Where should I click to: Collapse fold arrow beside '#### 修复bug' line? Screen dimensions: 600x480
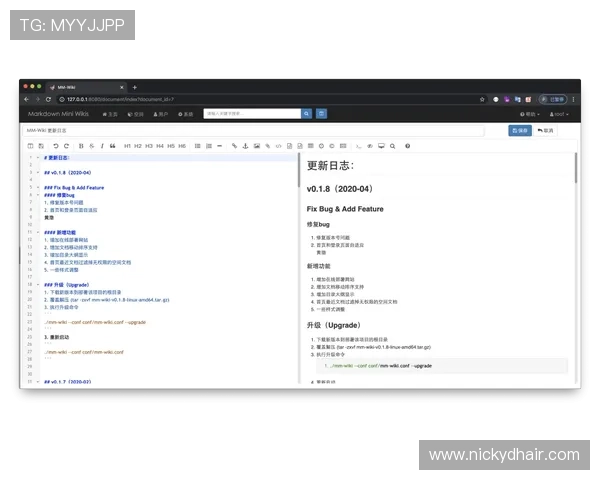coord(38,195)
